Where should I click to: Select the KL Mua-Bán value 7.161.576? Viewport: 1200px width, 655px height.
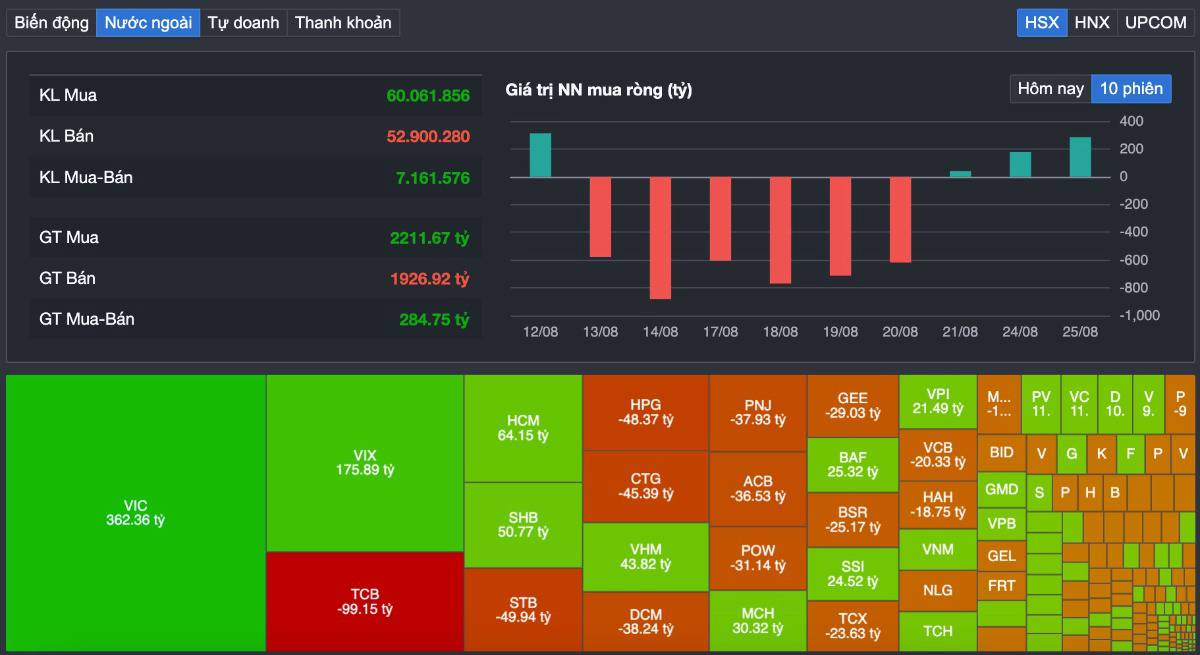[432, 178]
